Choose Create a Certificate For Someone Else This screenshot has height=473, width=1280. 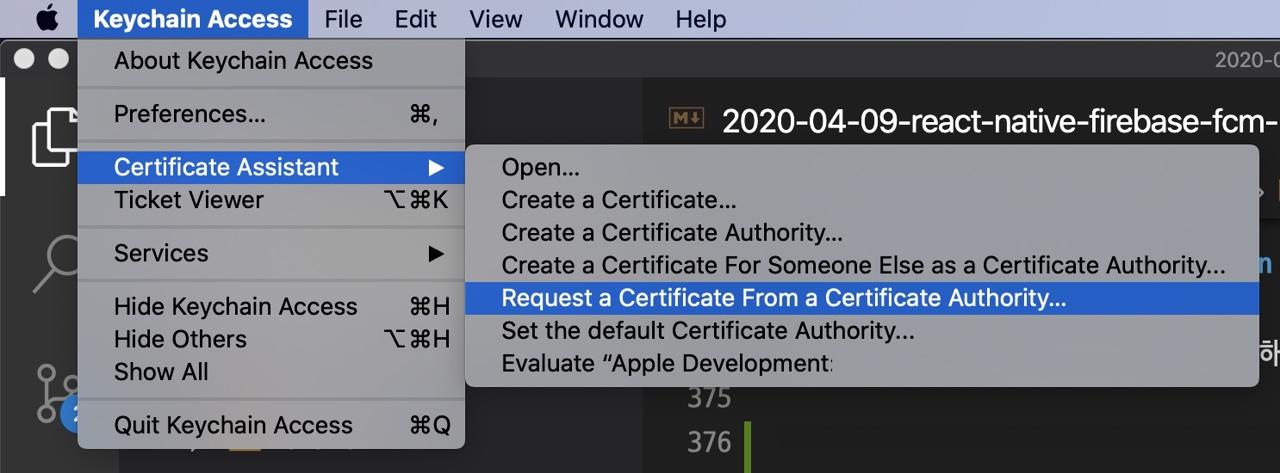(x=862, y=266)
